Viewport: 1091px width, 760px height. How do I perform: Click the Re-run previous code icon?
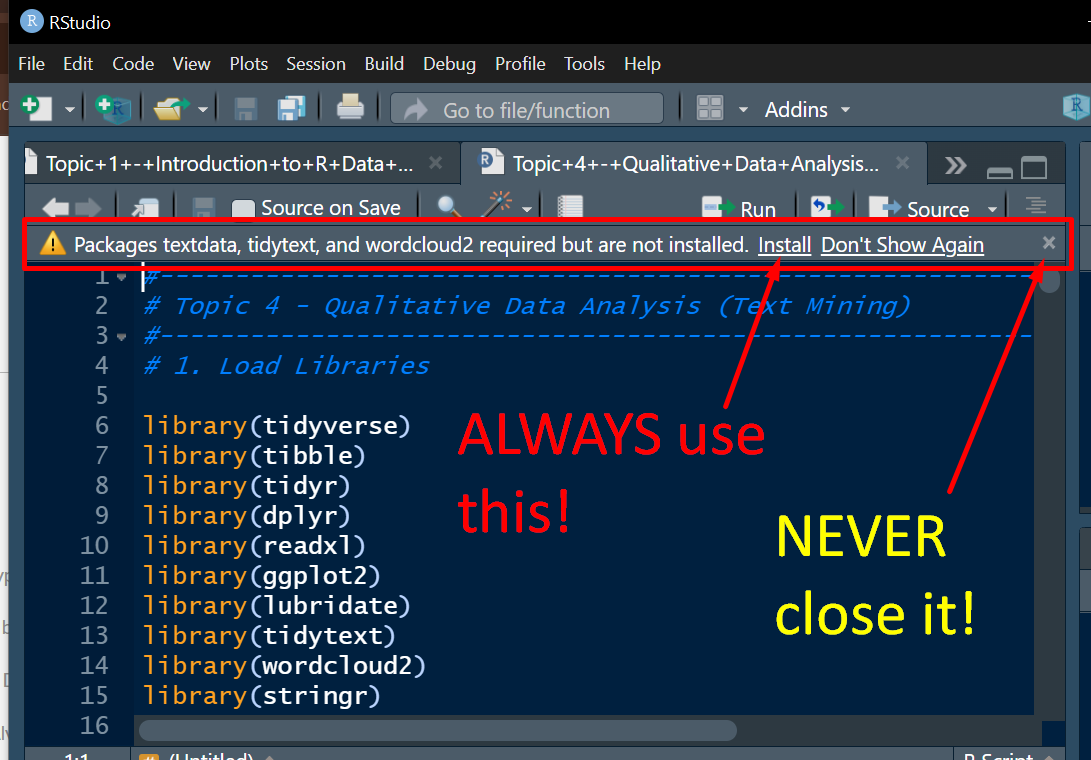(827, 207)
